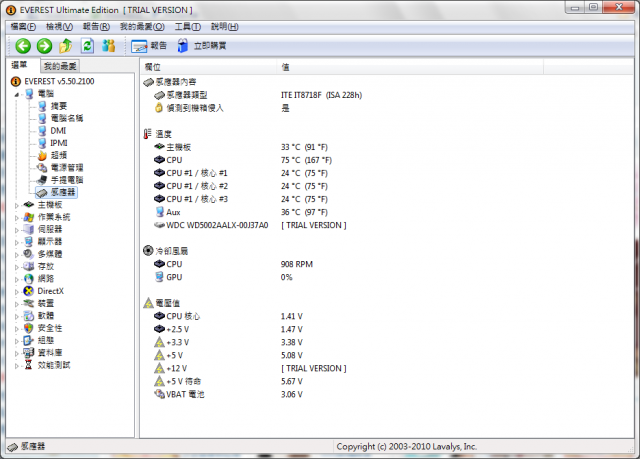Image resolution: width=640 pixels, height=459 pixels.
Task: Switch to the 選單 sidebar tab
Action: tap(19, 65)
